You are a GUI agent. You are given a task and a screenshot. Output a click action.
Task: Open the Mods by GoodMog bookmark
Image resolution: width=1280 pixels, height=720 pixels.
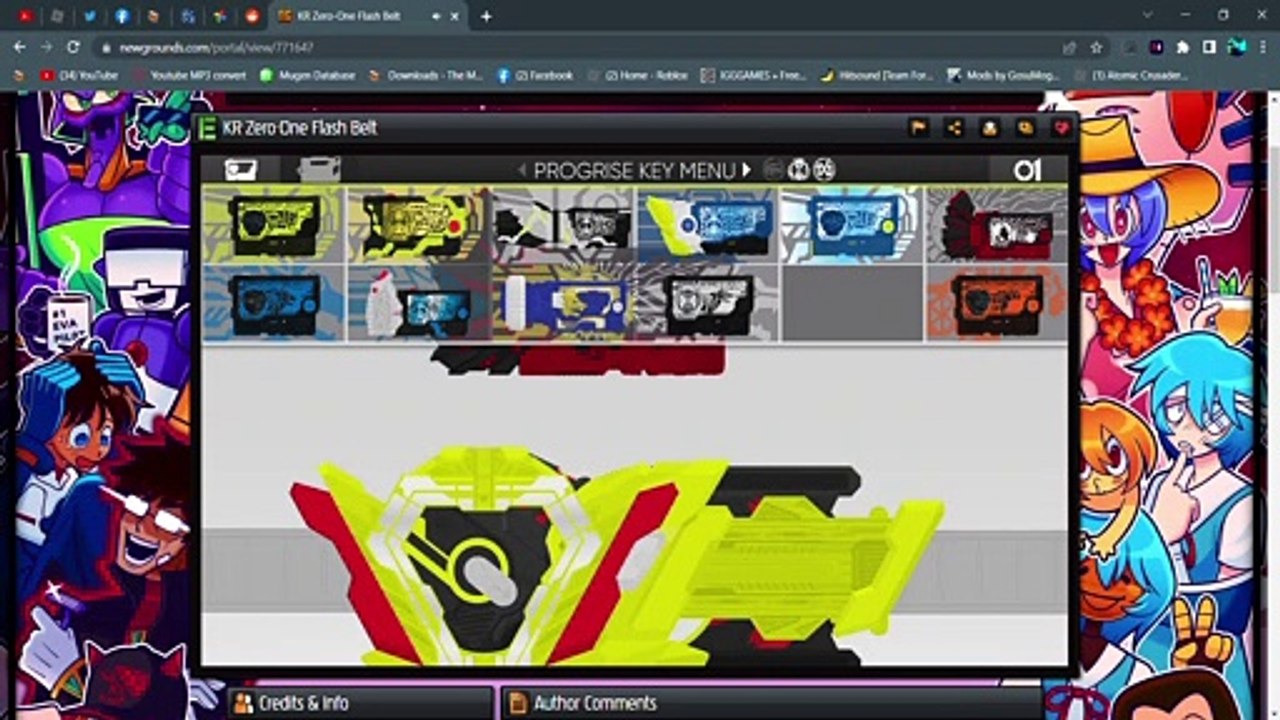[x=1003, y=75]
